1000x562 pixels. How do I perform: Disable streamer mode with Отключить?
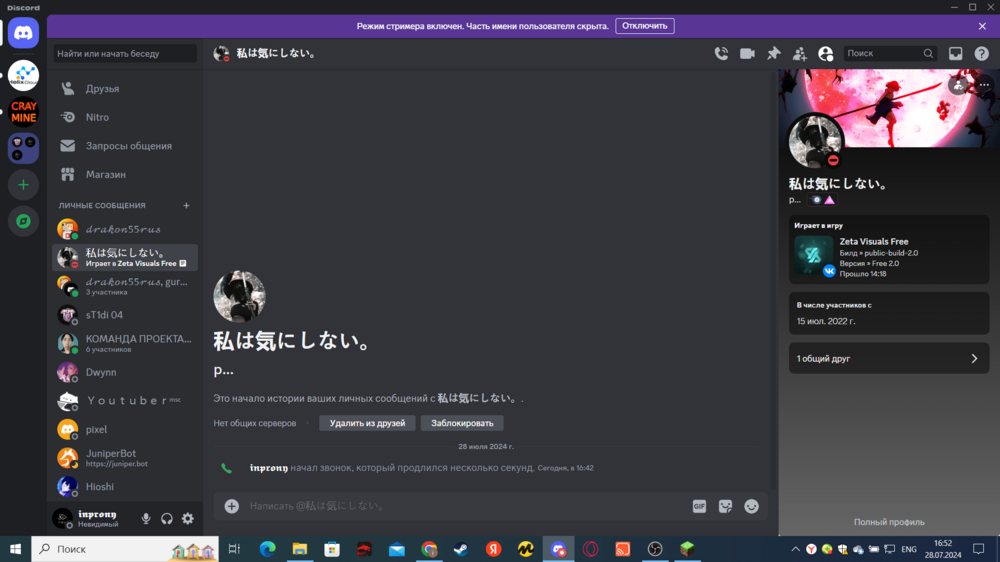[645, 26]
